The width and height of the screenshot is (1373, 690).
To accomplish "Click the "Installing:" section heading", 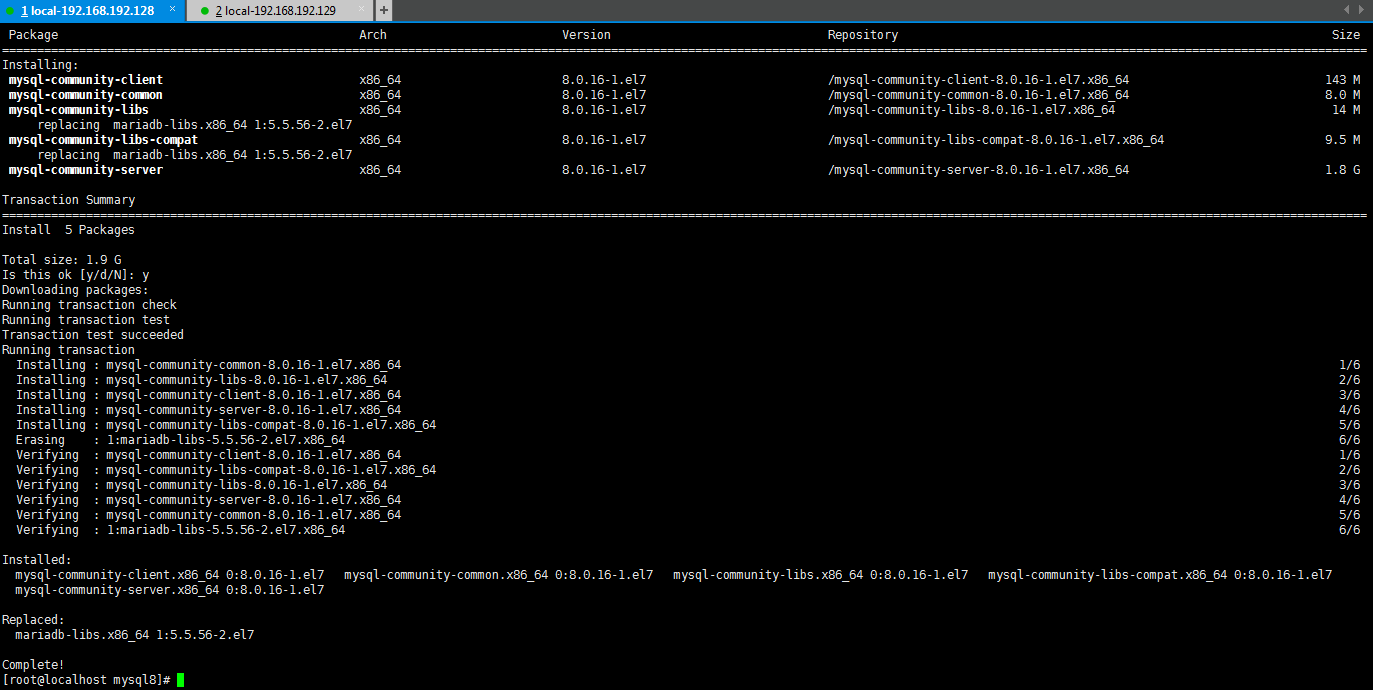I will (40, 65).
